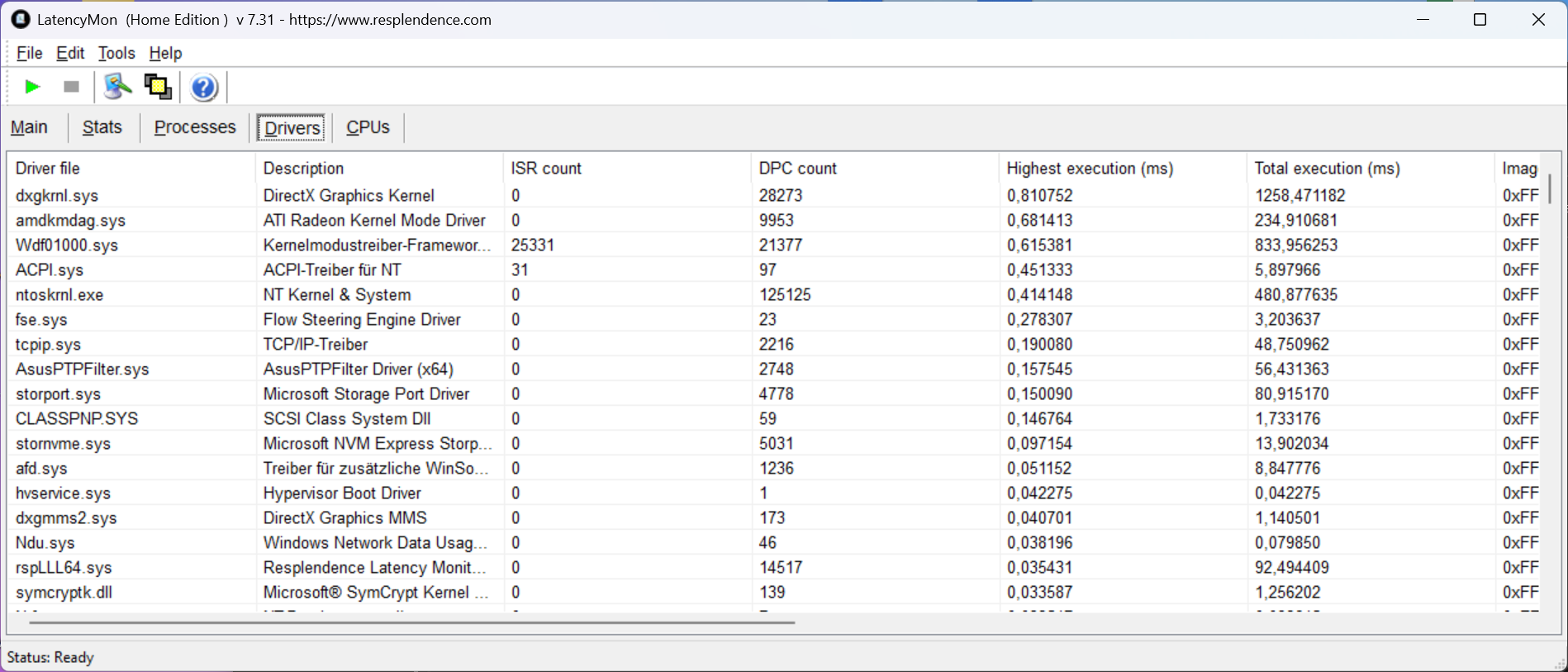1568x672 pixels.
Task: Open help via blue question mark icon
Action: point(203,87)
